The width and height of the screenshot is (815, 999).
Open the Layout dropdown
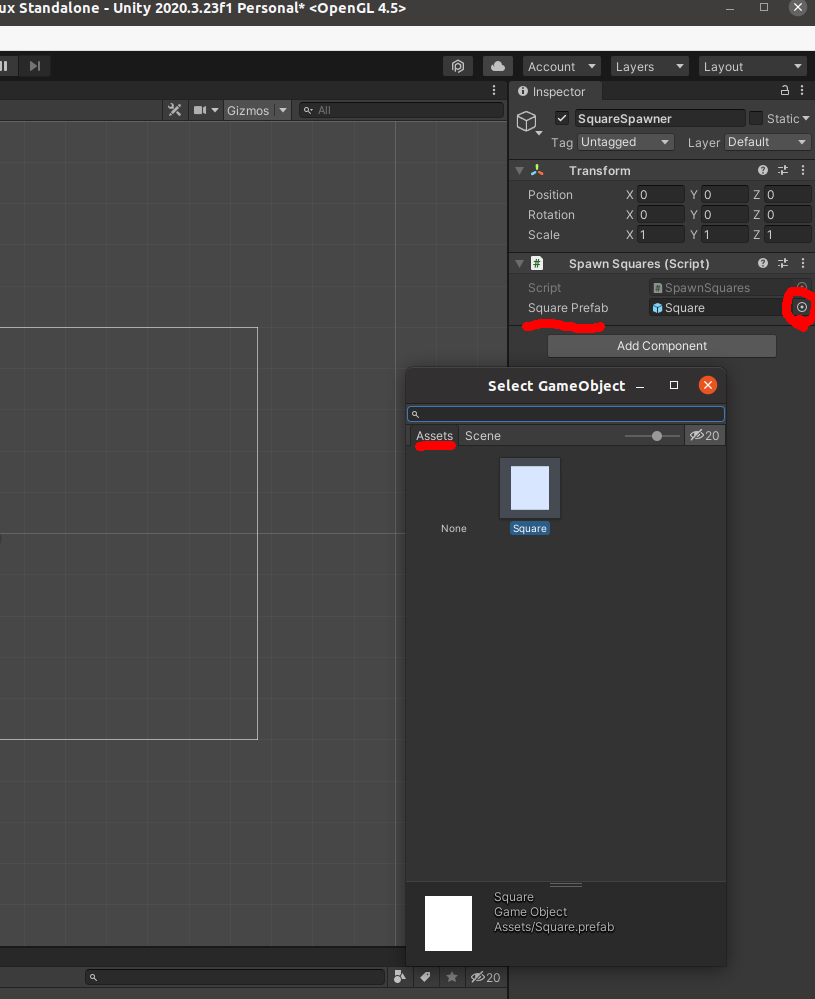(752, 66)
